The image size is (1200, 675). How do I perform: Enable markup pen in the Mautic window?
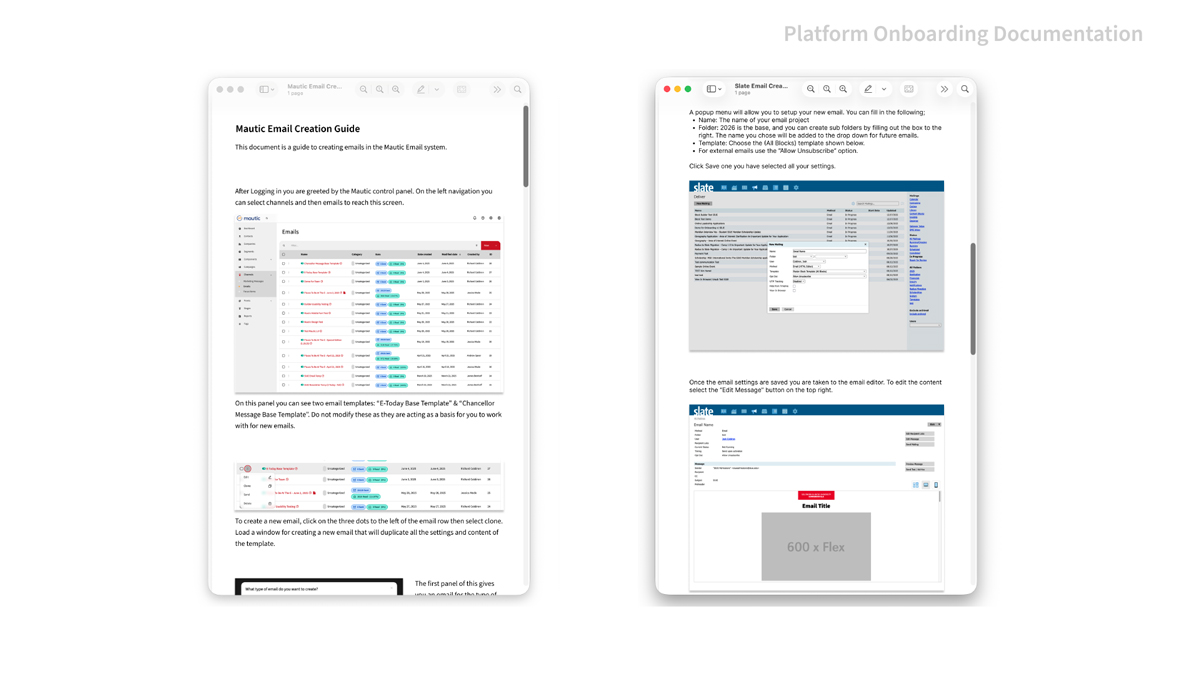[421, 89]
